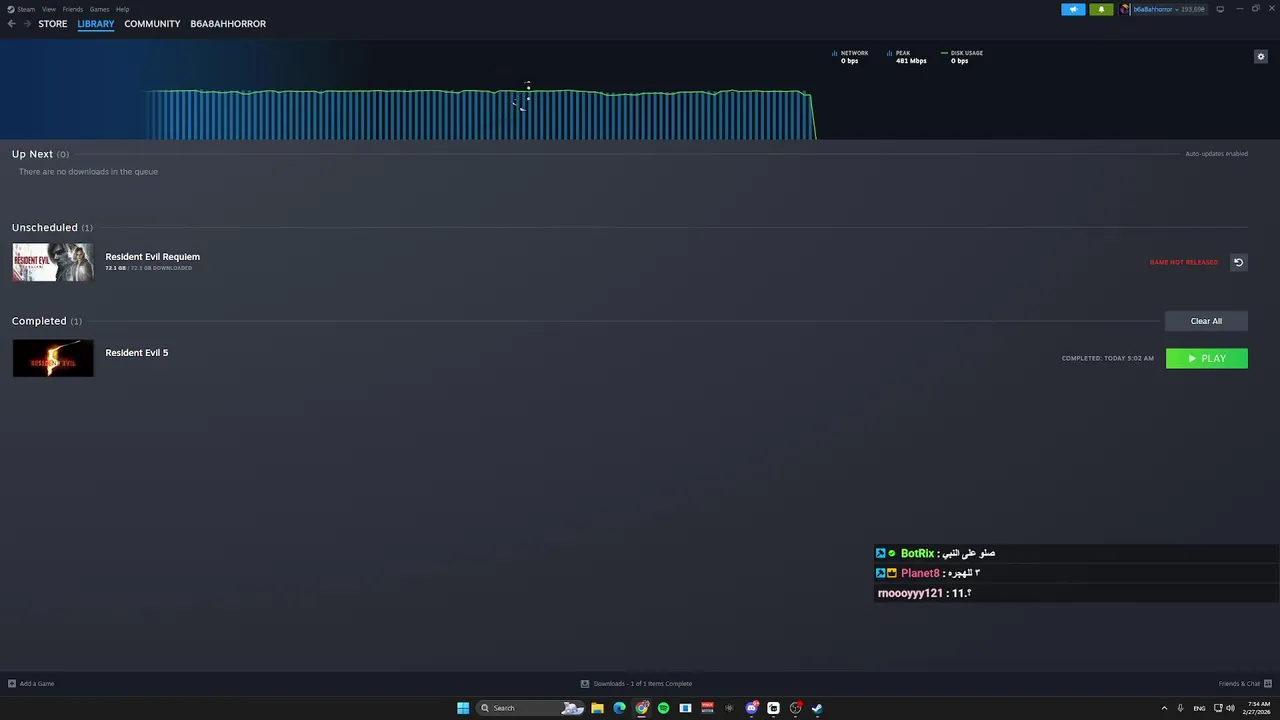1280x720 pixels.
Task: Open Steam from the taskbar
Action: pos(817,708)
